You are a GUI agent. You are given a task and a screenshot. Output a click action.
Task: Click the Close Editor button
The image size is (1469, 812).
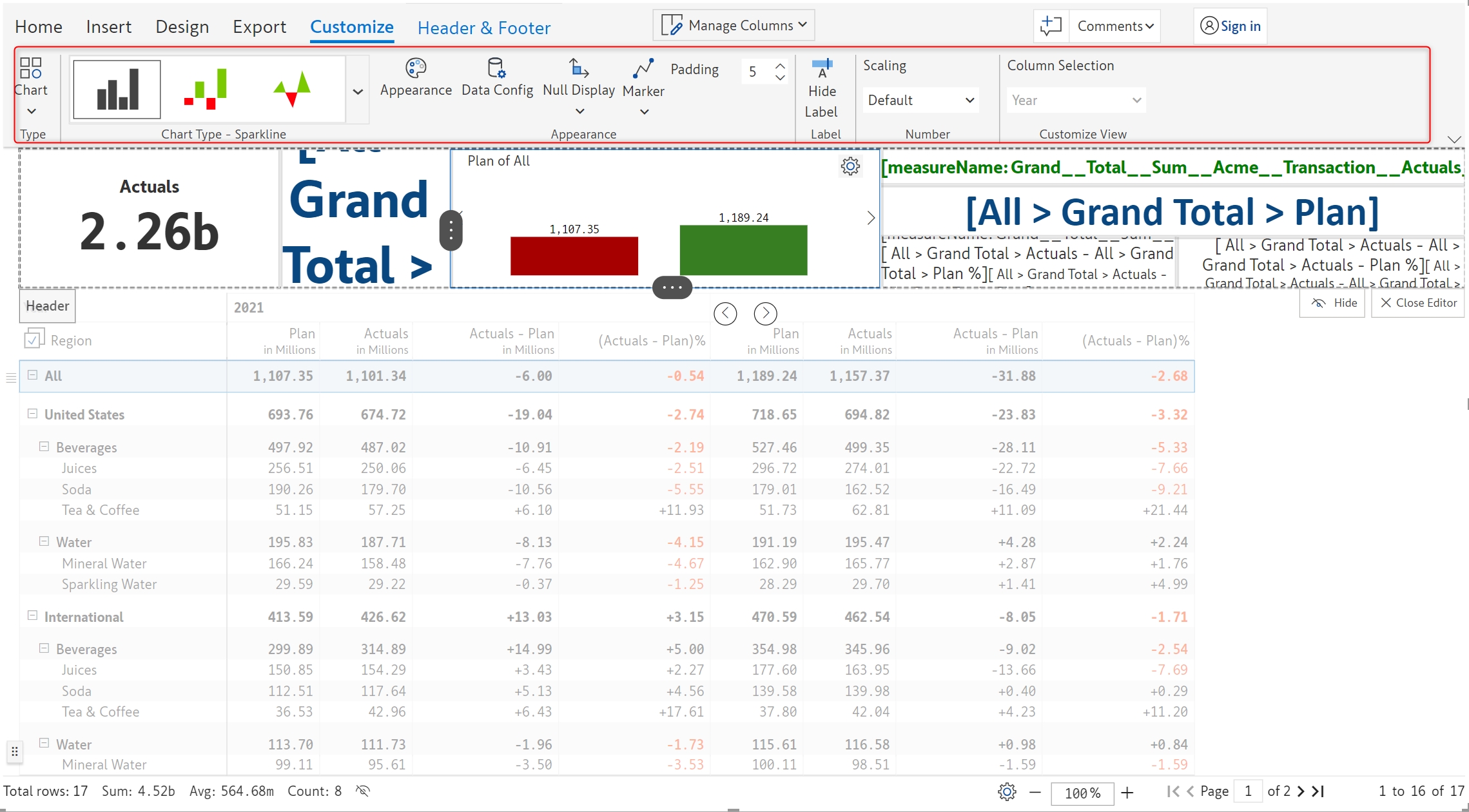[1417, 303]
